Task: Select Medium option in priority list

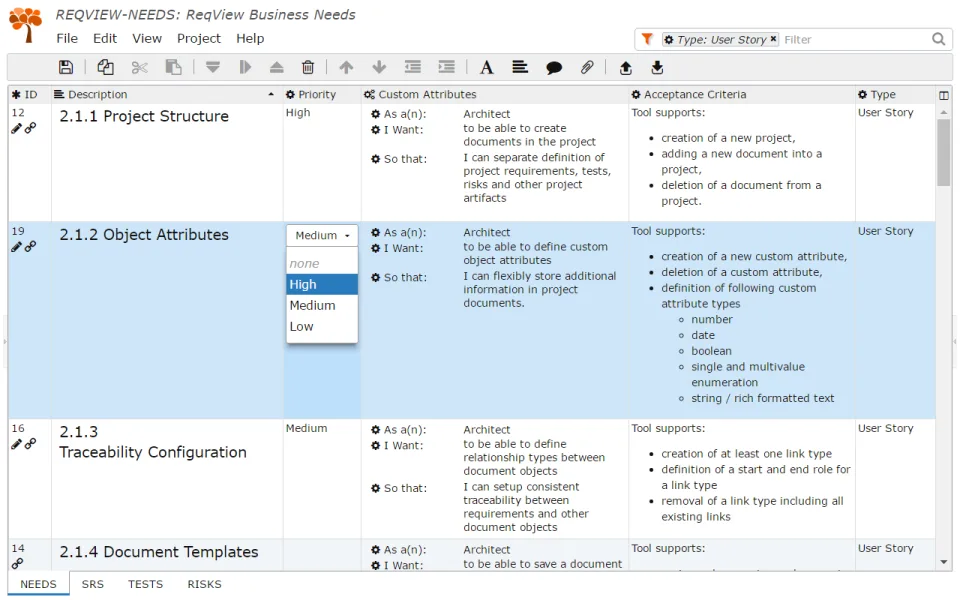Action: 322,306
